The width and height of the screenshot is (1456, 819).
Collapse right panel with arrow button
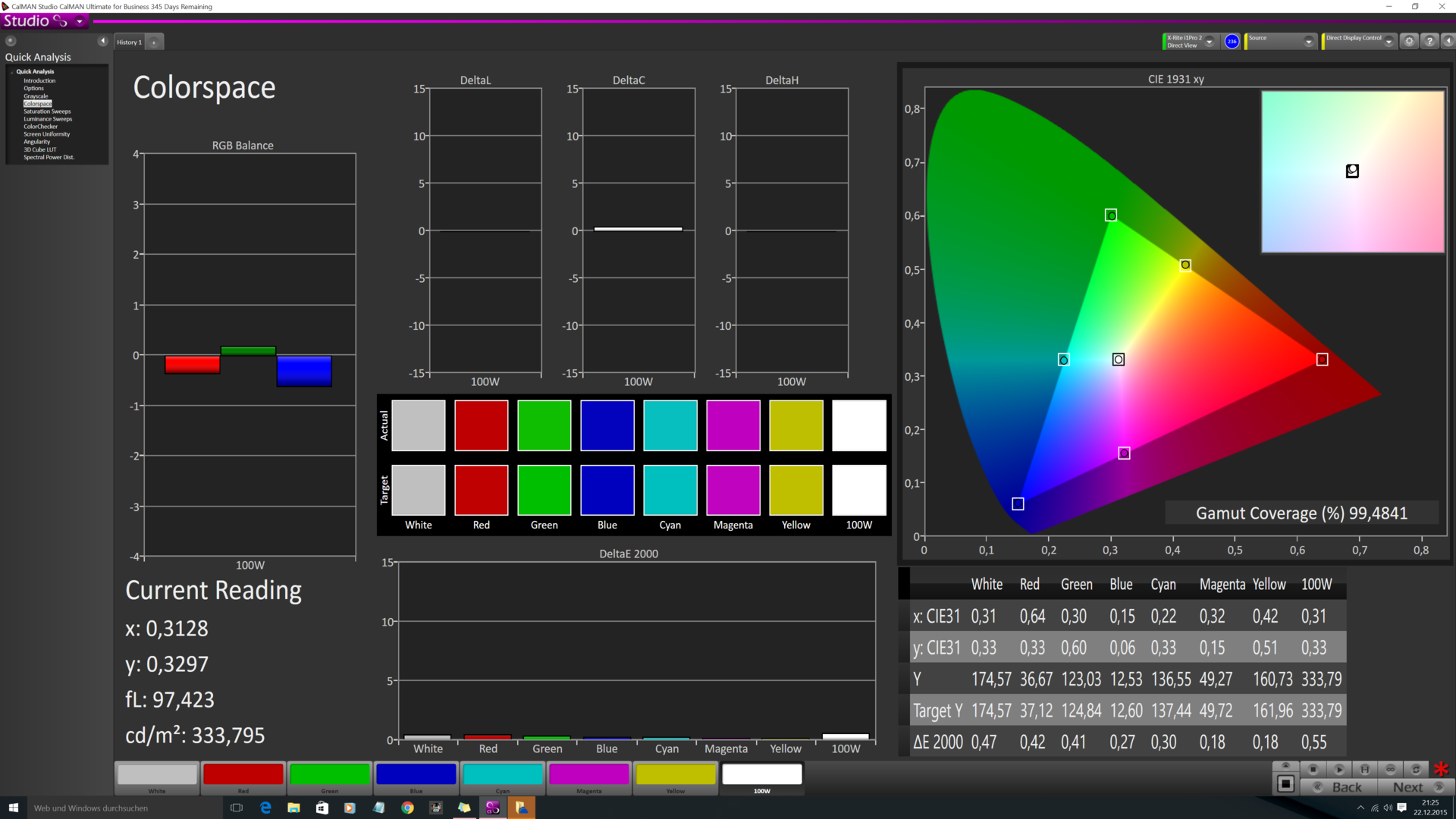click(x=1448, y=42)
